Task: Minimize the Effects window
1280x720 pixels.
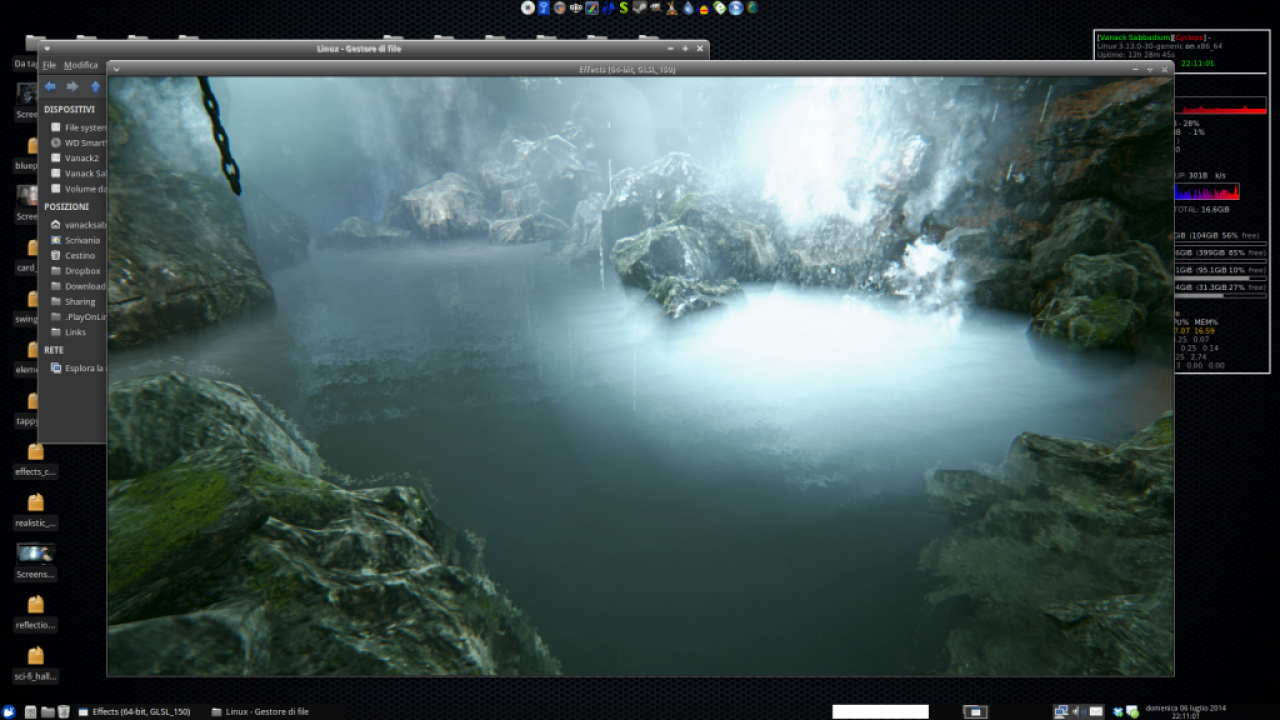Action: click(1135, 69)
